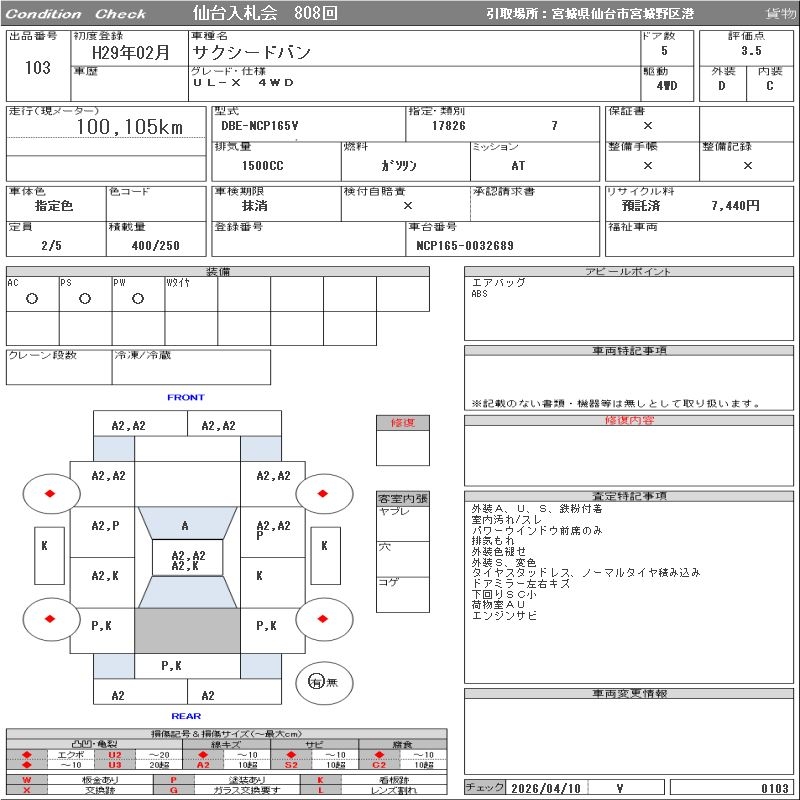The width and height of the screenshot is (800, 800).
Task: Click the red 修復内容 header
Action: tap(630, 420)
